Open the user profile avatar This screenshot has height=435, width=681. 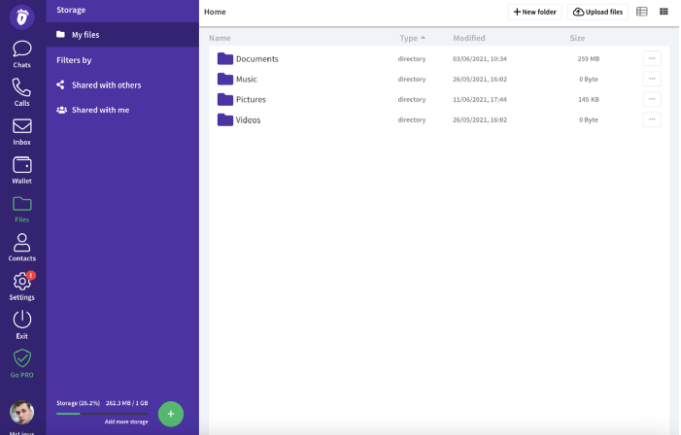22,412
